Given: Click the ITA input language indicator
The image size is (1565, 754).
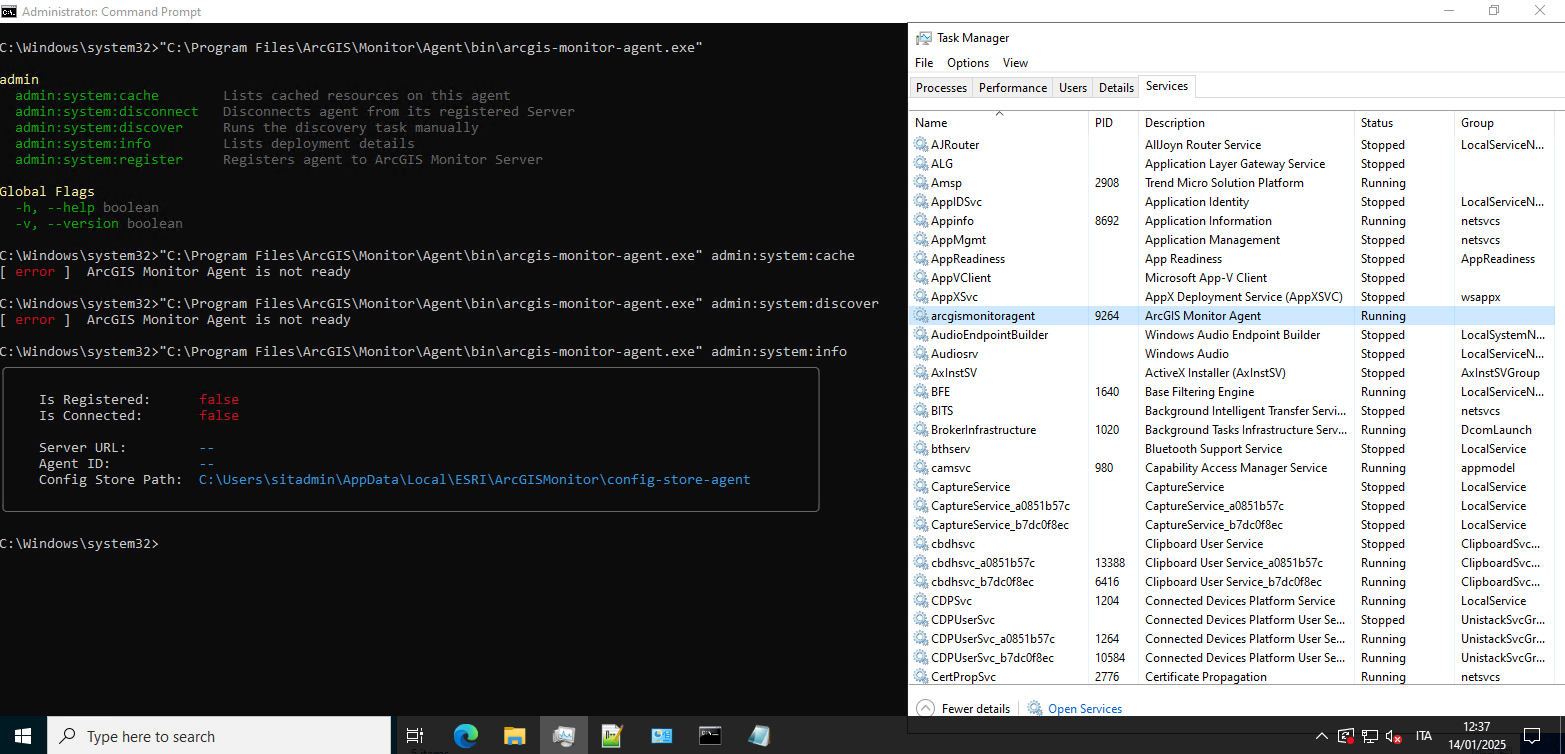Looking at the screenshot, I should tap(1423, 736).
